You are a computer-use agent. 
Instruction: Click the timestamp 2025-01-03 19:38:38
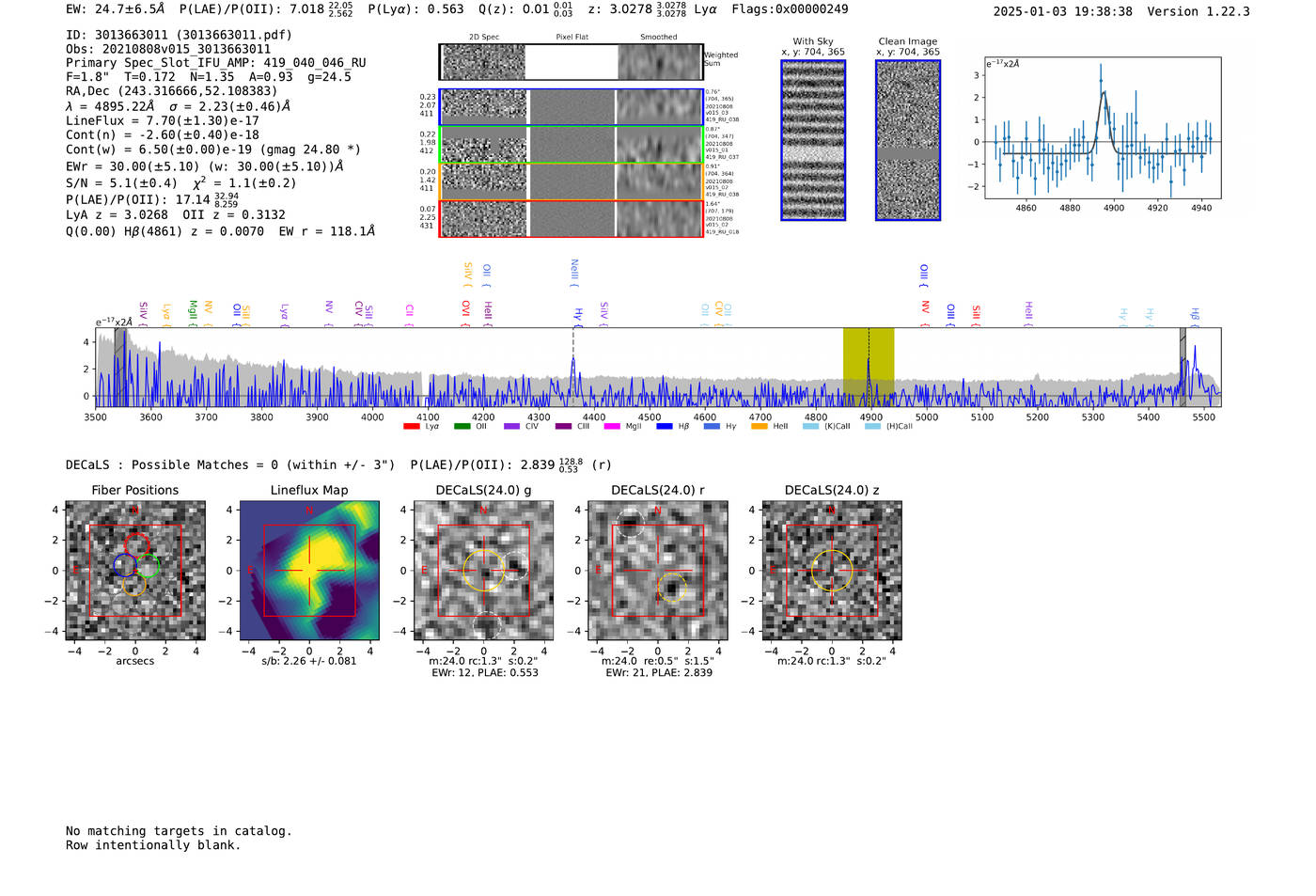tap(1063, 11)
